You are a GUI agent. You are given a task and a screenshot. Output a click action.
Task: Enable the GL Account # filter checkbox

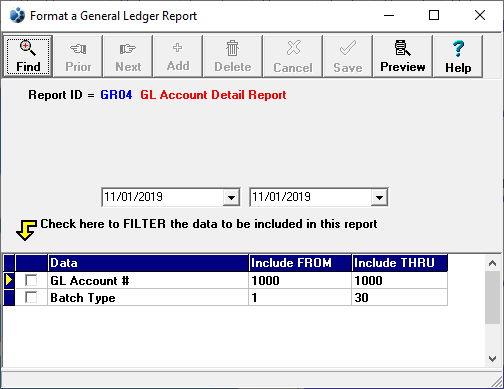[x=31, y=280]
